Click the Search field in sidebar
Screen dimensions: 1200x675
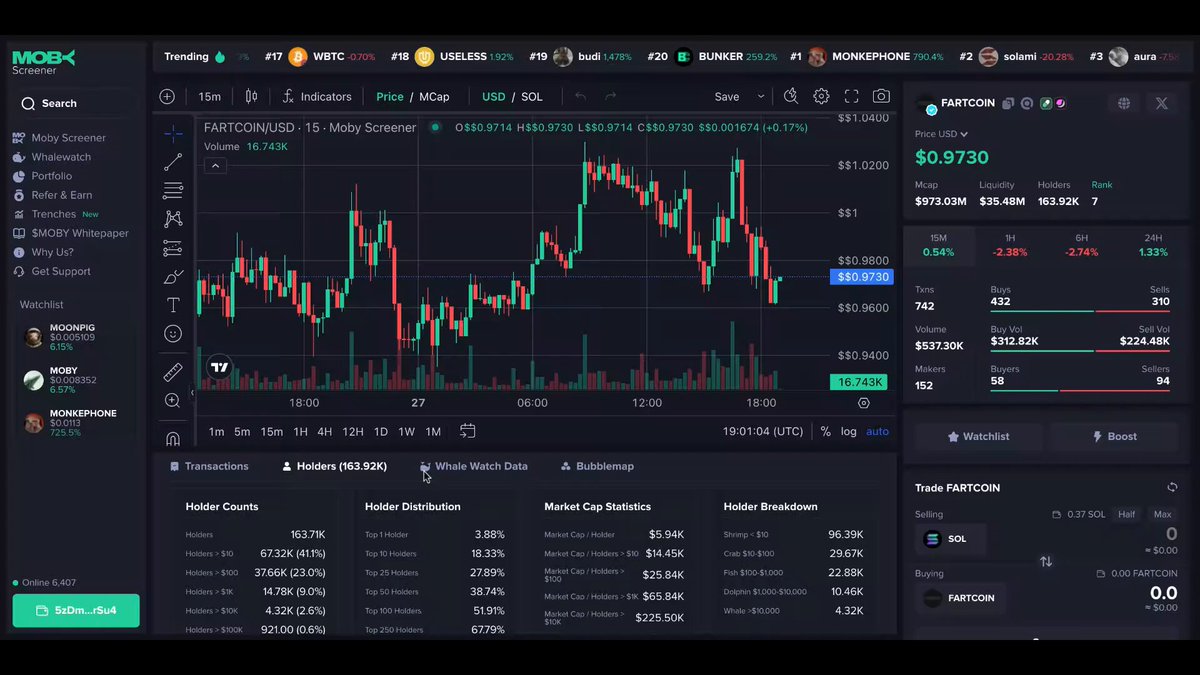[75, 103]
